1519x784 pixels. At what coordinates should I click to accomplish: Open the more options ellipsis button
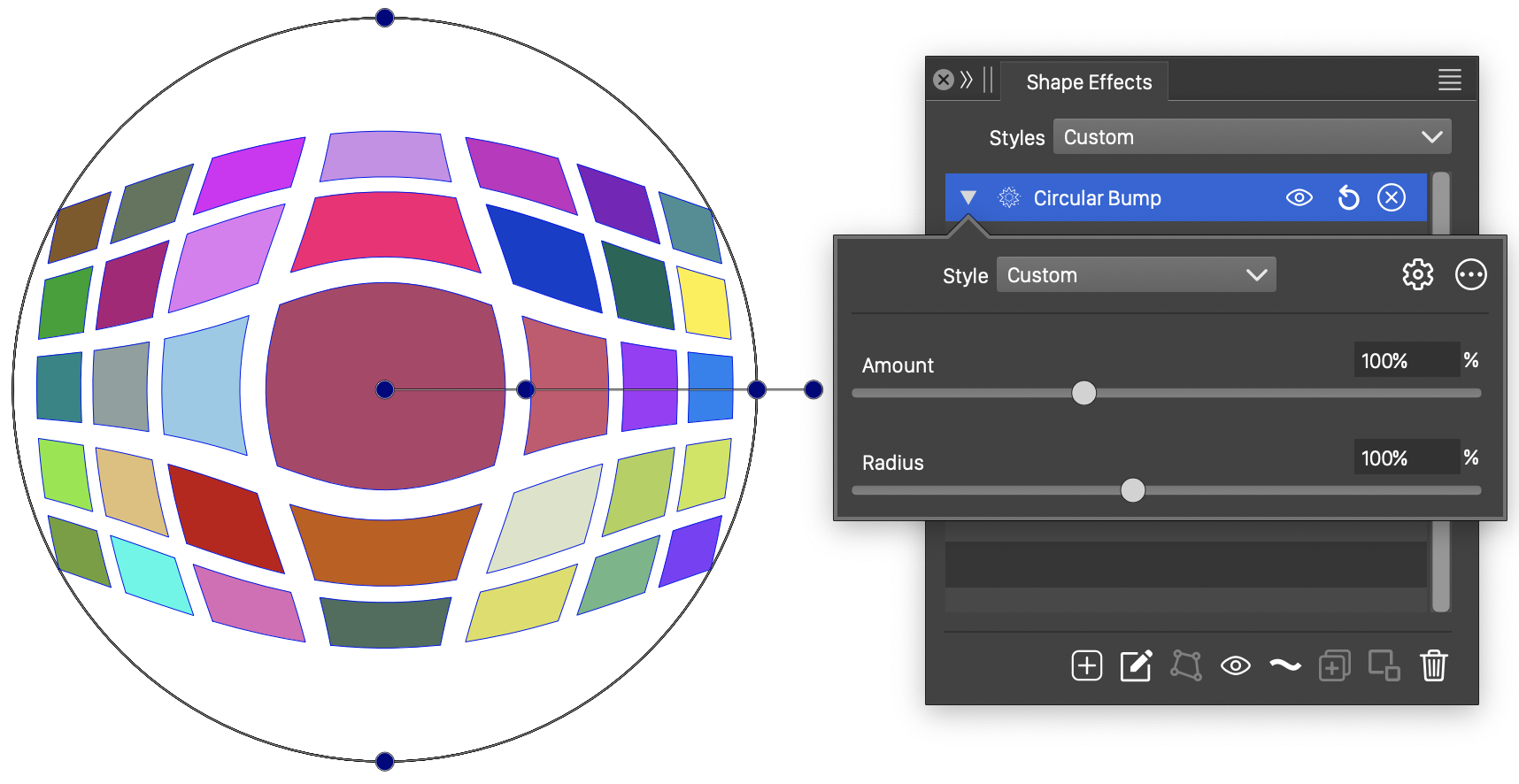pyautogui.click(x=1470, y=275)
